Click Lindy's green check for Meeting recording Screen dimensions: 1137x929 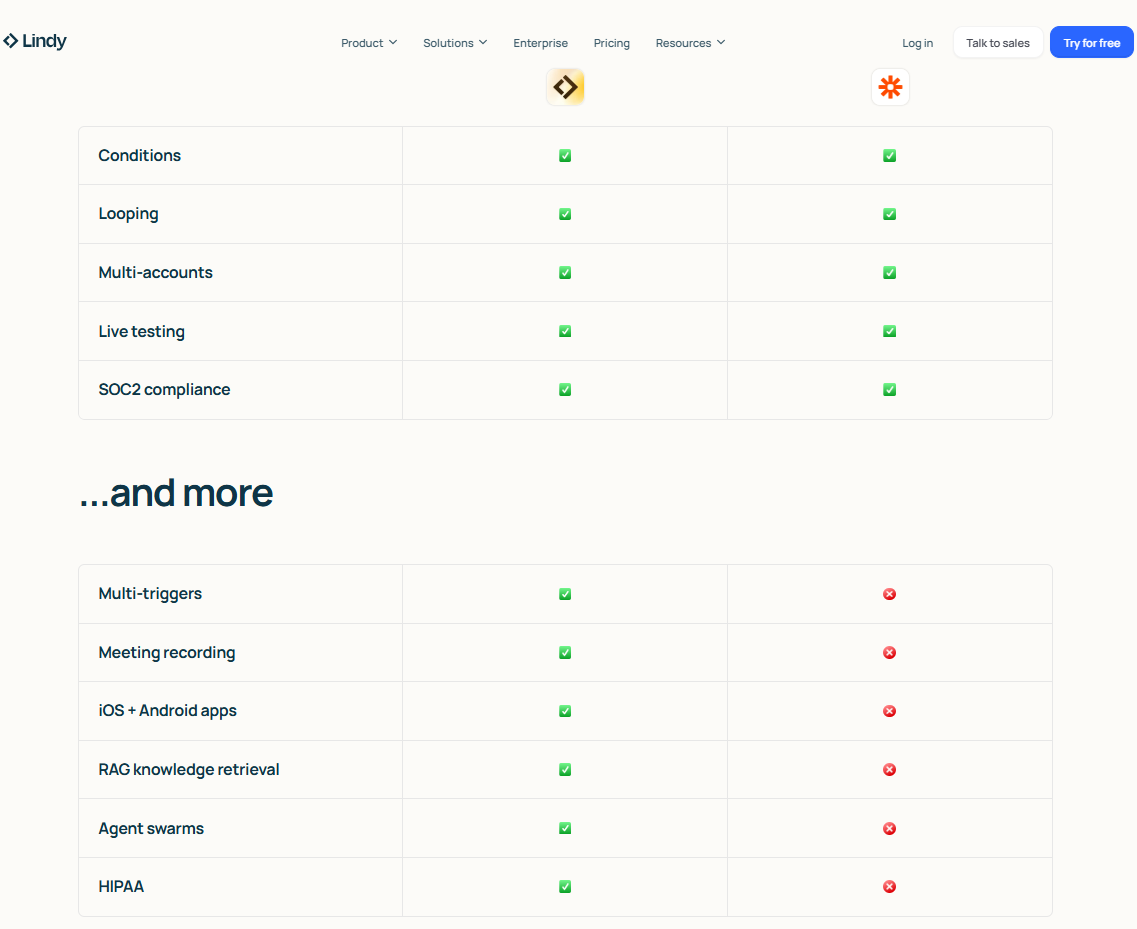point(565,653)
